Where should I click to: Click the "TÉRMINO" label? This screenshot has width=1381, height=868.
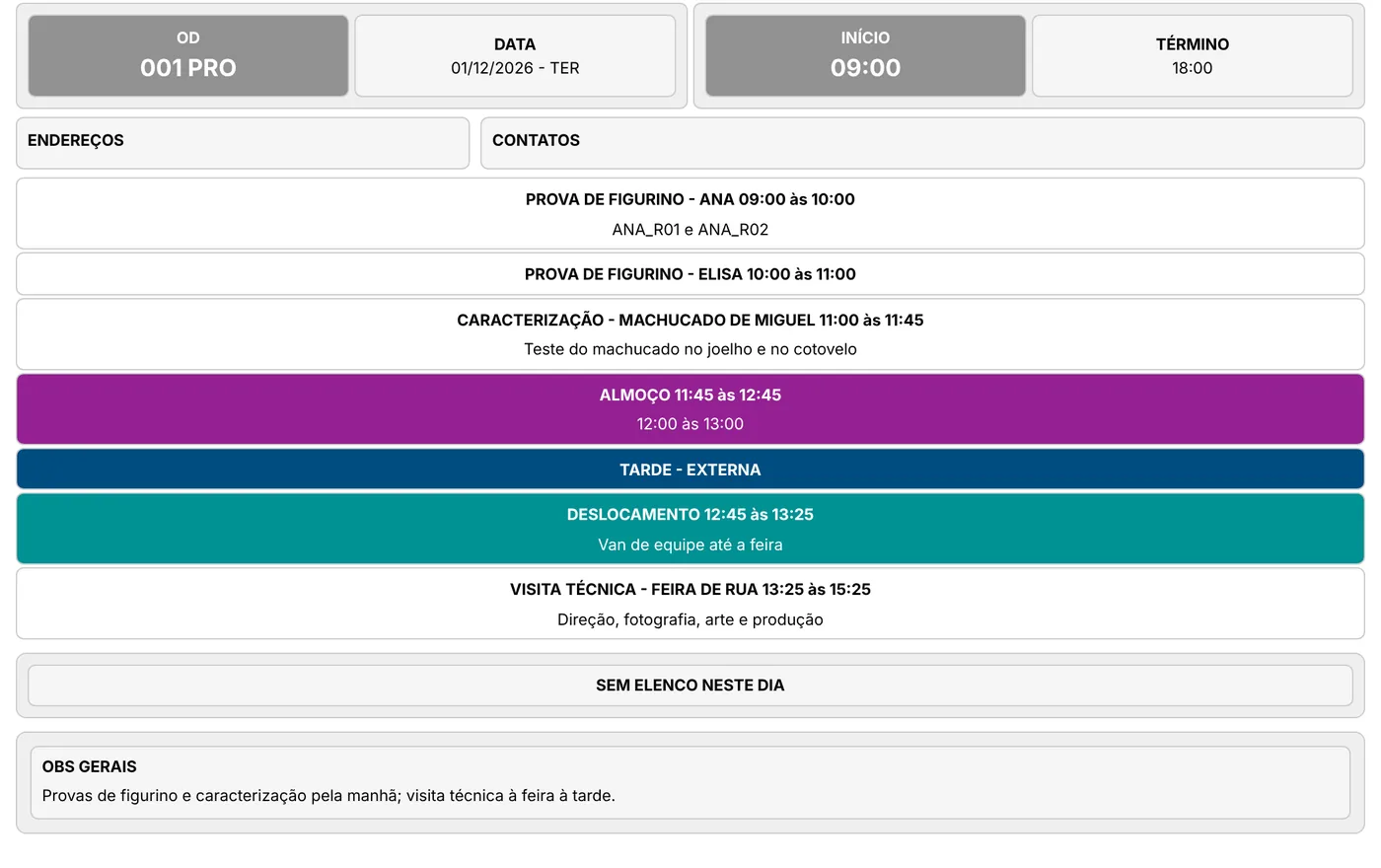point(1192,44)
